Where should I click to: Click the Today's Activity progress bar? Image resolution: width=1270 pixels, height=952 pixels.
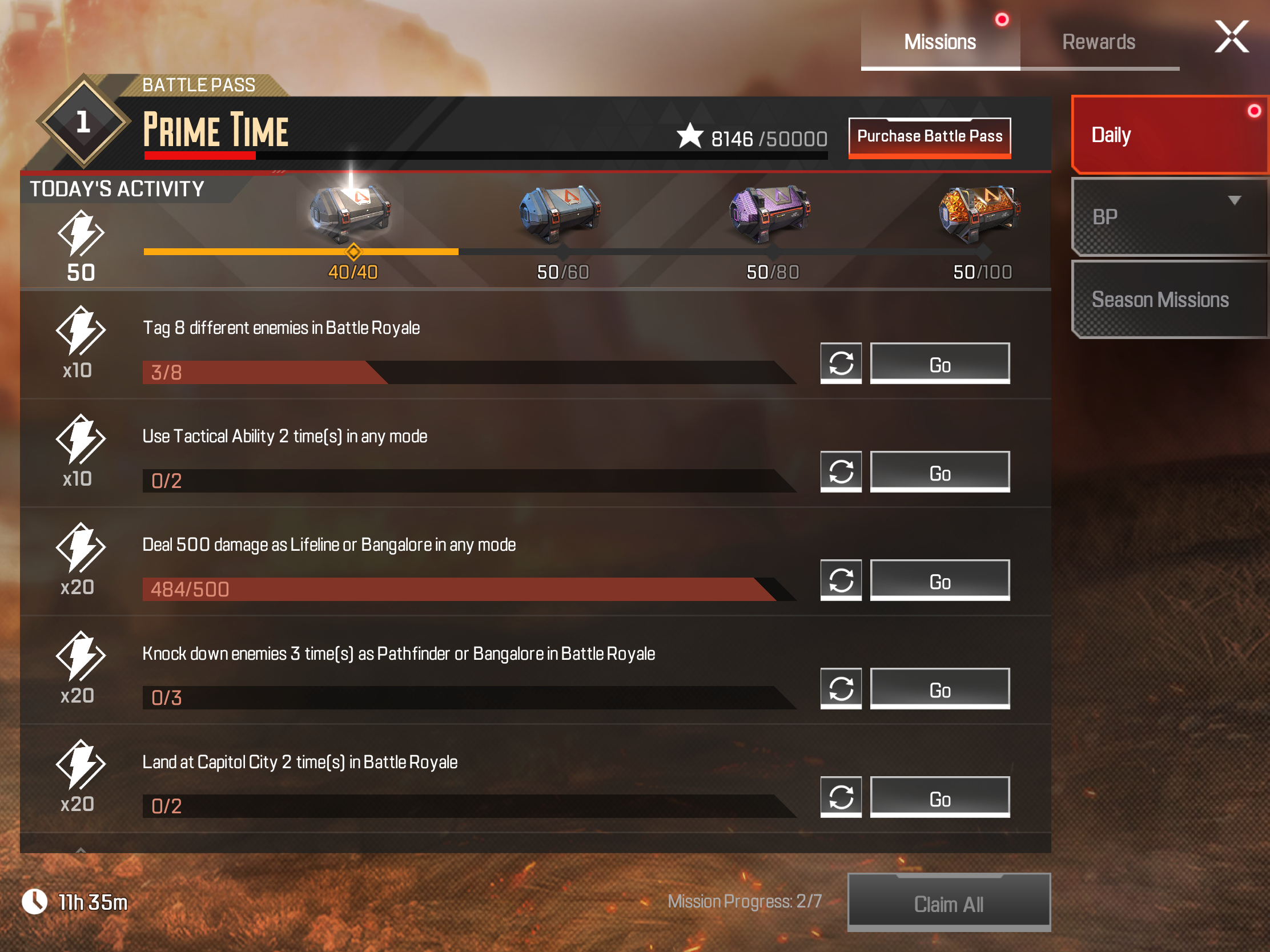click(562, 251)
